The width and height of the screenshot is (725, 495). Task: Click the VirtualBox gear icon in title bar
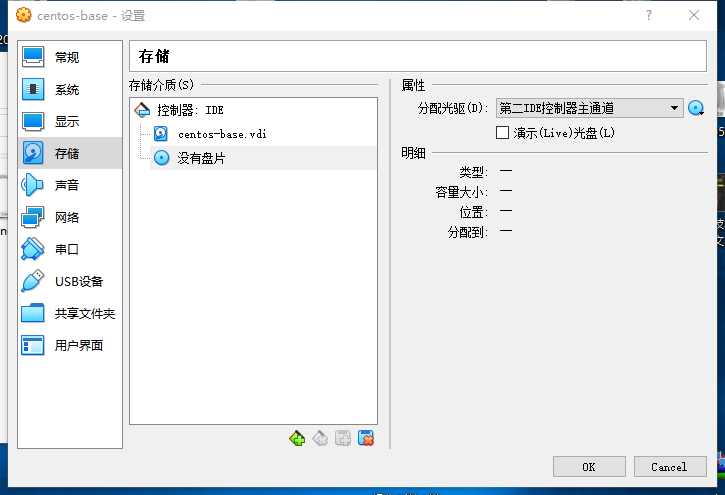(x=24, y=15)
